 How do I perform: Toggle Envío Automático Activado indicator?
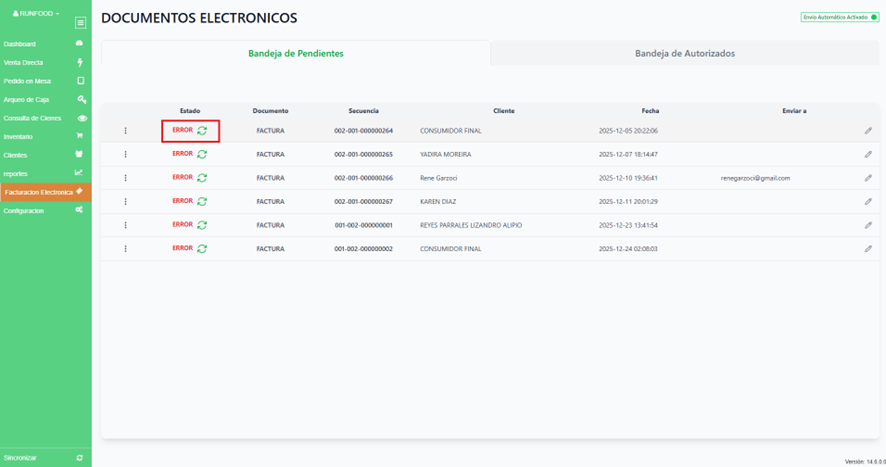pos(840,18)
